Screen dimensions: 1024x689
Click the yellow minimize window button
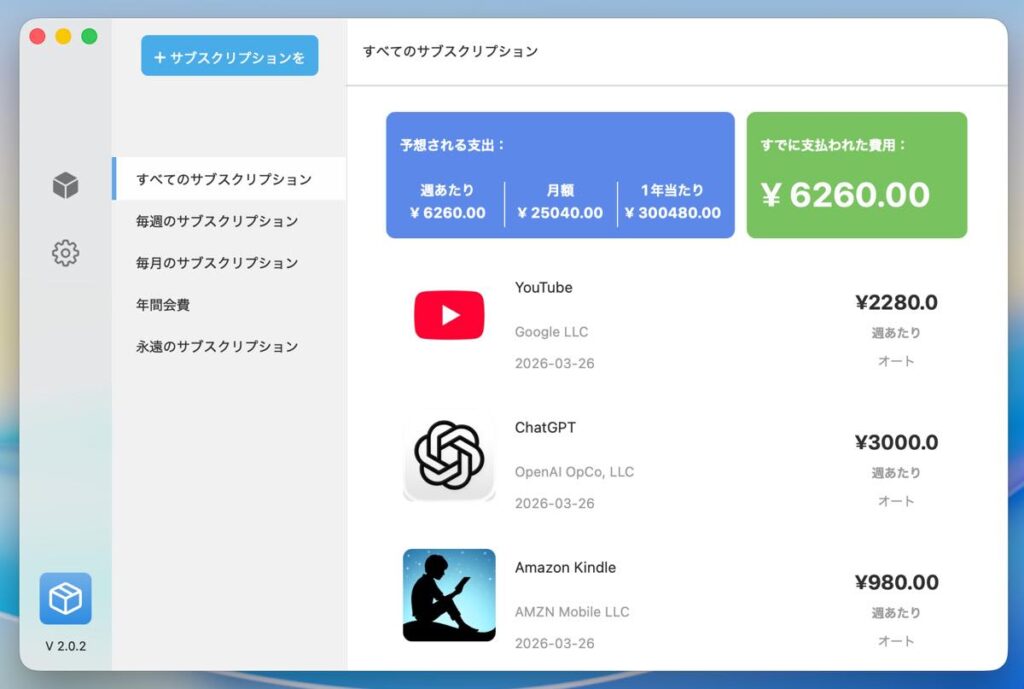[x=63, y=36]
